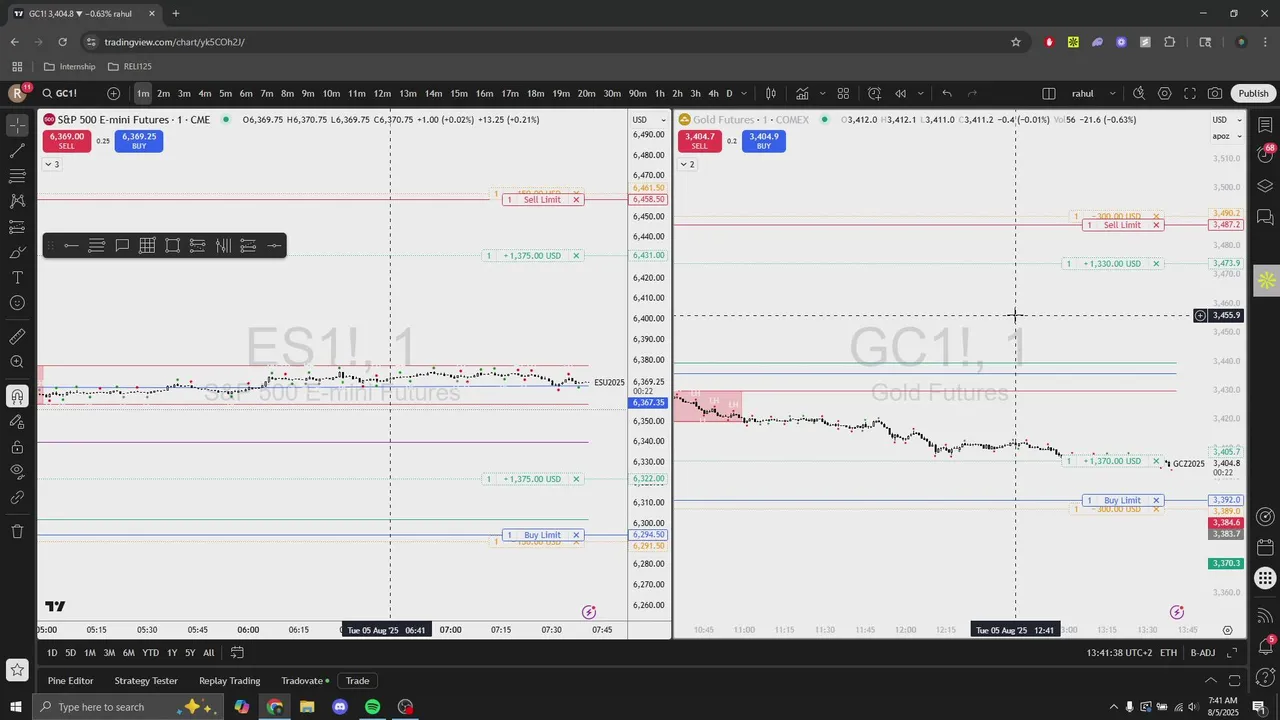Select the YTD date range

[150, 653]
